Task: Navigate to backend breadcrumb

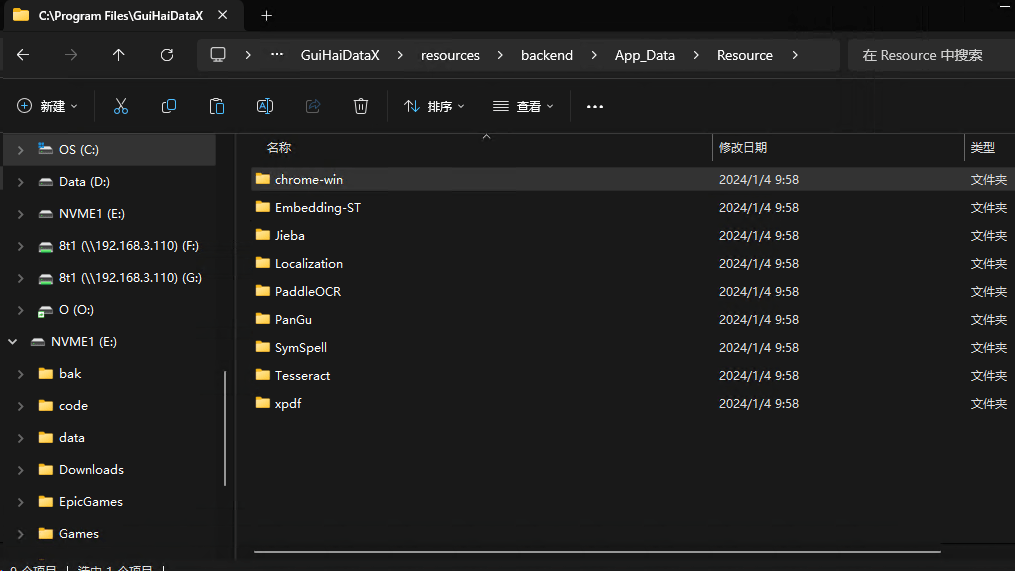Action: (547, 55)
